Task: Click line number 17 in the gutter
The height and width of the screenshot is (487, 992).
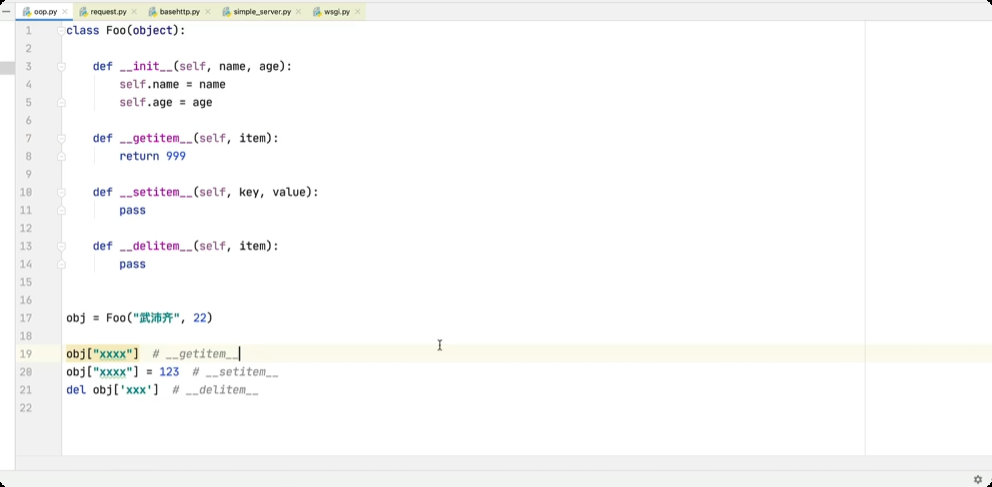Action: [25, 318]
